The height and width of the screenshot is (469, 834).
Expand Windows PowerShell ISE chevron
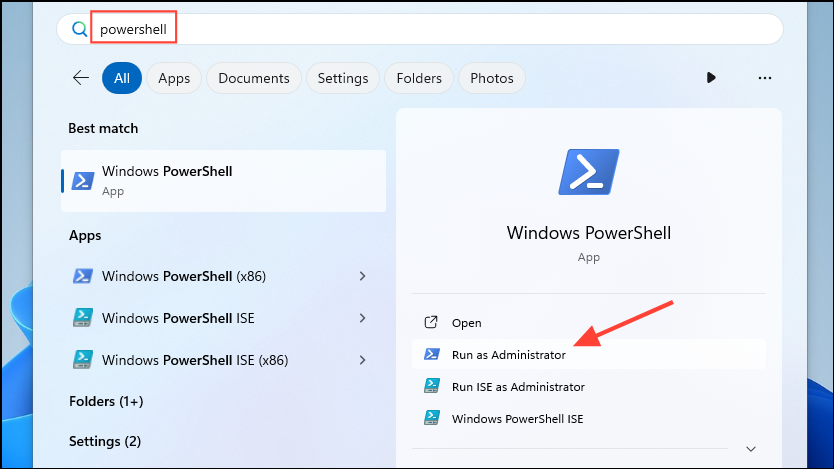click(x=362, y=318)
